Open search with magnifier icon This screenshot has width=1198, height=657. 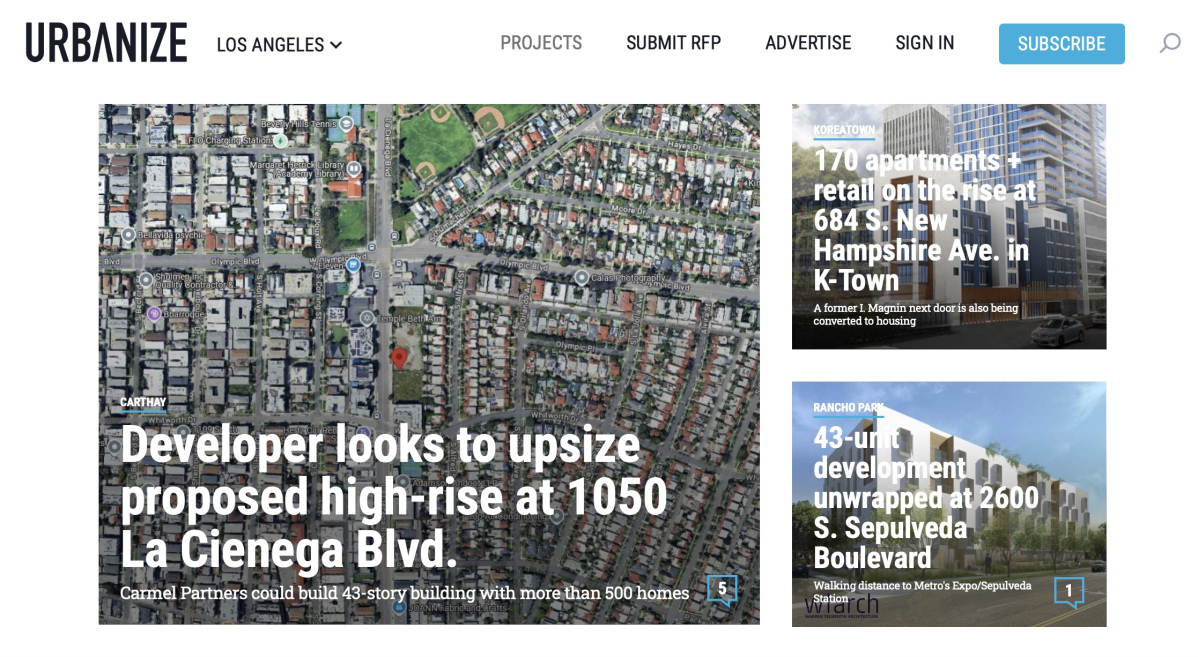1170,43
